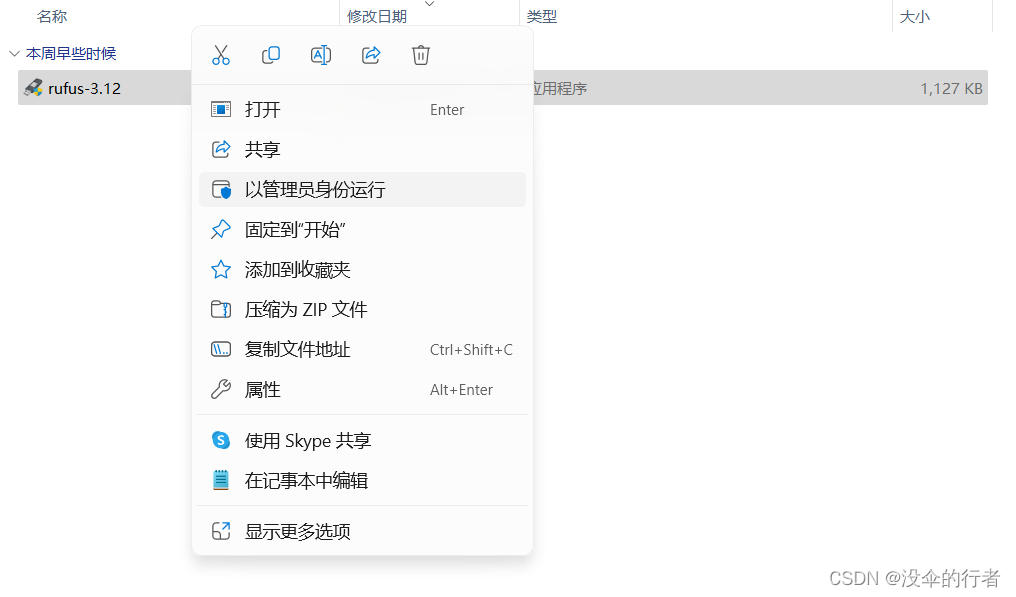Sort by 名称 column header
Image resolution: width=1016 pixels, height=597 pixels.
point(52,16)
